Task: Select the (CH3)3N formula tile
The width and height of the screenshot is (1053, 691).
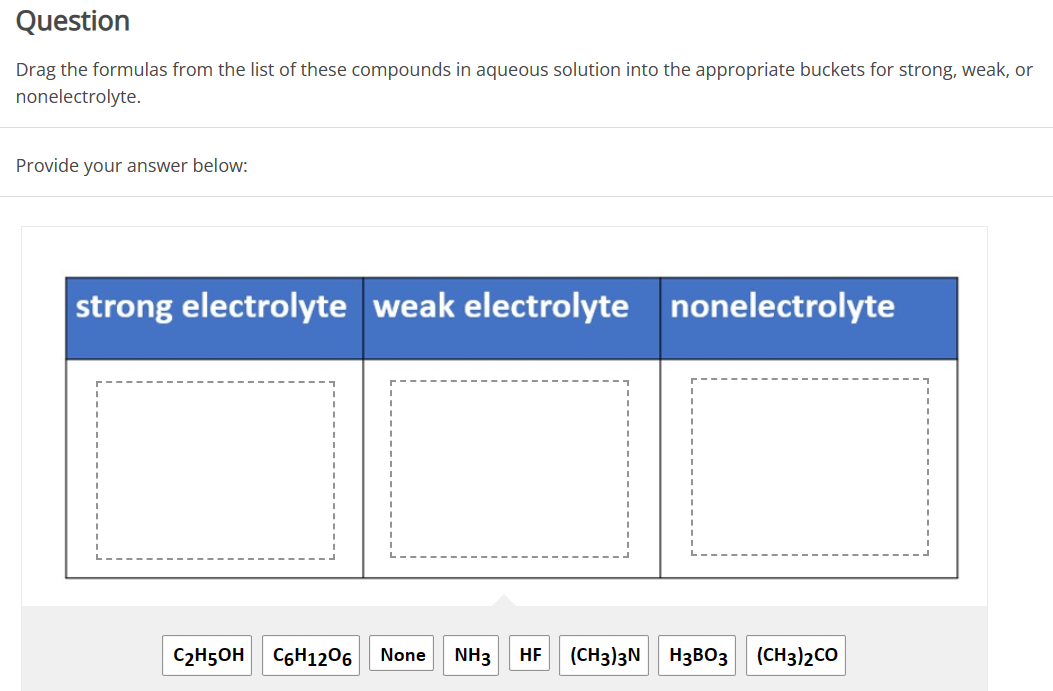Action: 603,654
